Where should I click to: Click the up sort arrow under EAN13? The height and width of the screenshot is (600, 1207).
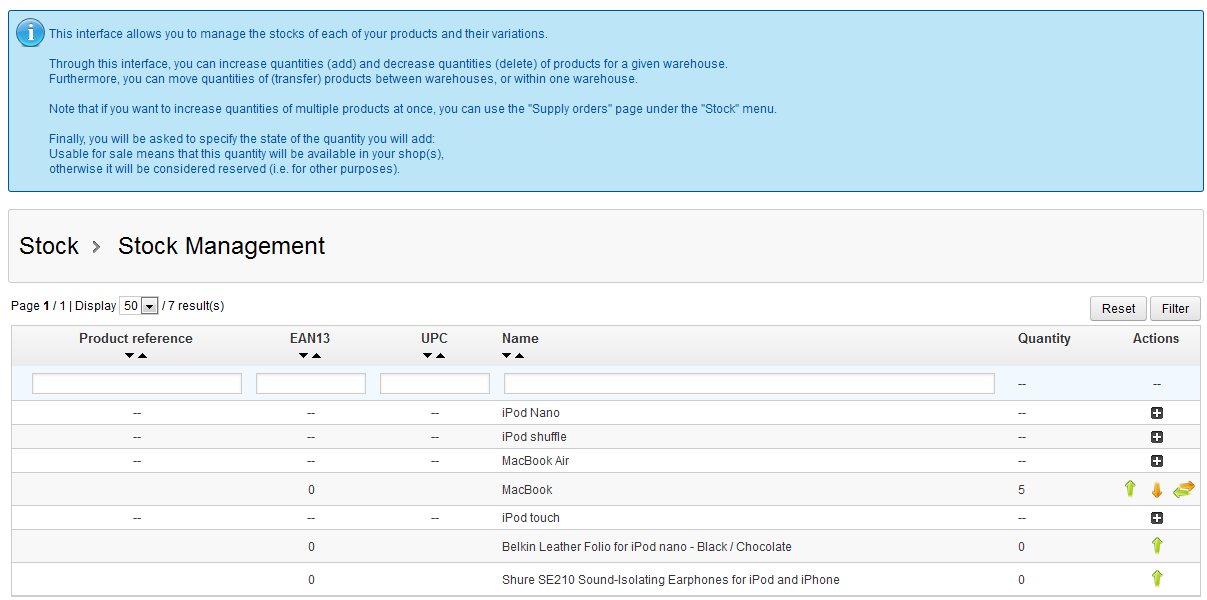pos(316,356)
